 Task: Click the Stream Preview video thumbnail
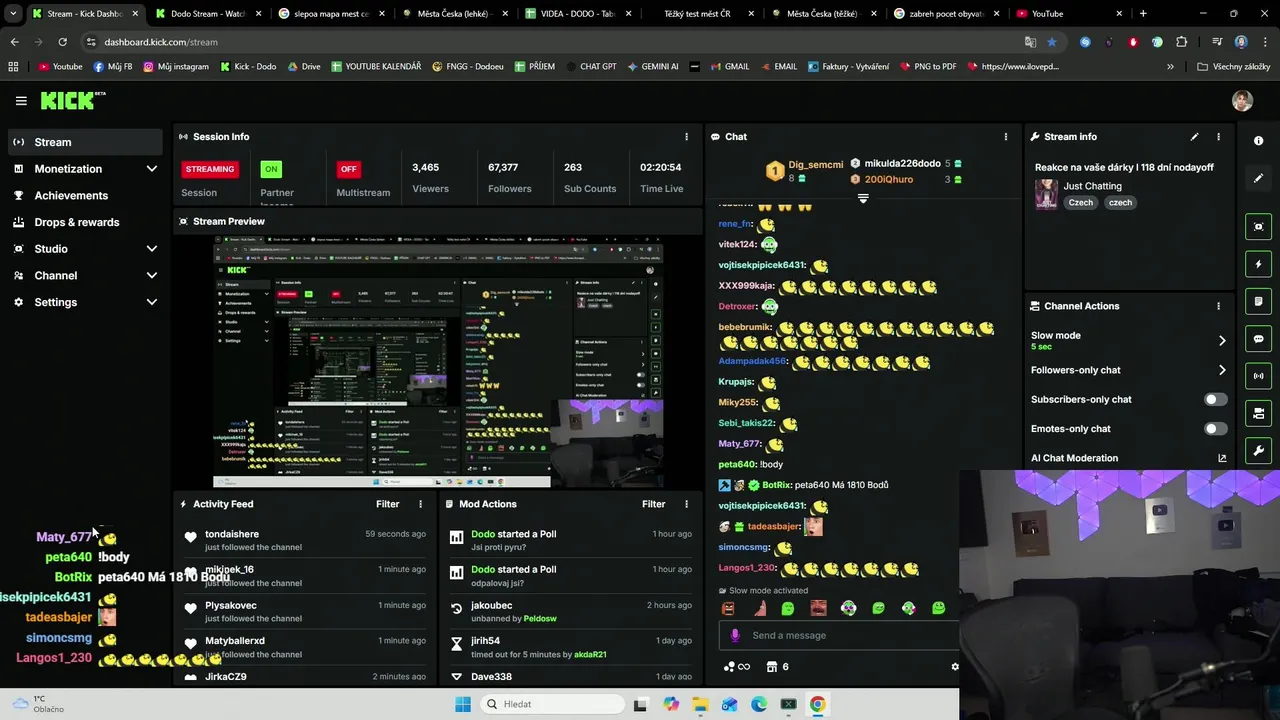(x=438, y=362)
